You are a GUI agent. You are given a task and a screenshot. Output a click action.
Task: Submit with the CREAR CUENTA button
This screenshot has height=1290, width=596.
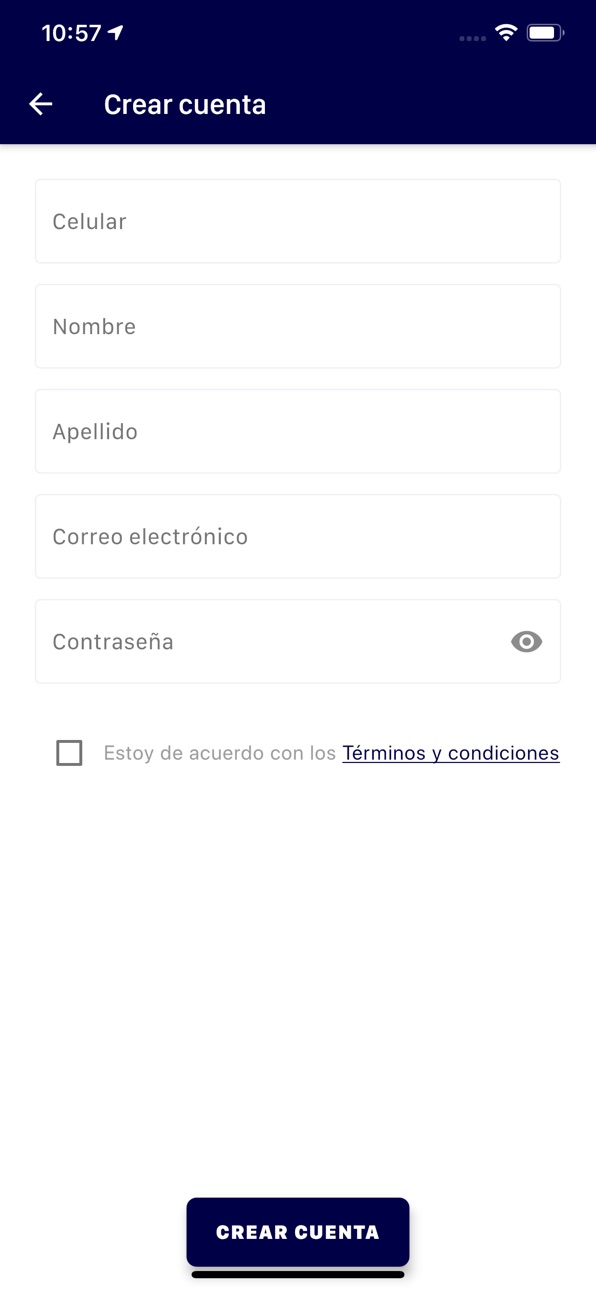[298, 1232]
